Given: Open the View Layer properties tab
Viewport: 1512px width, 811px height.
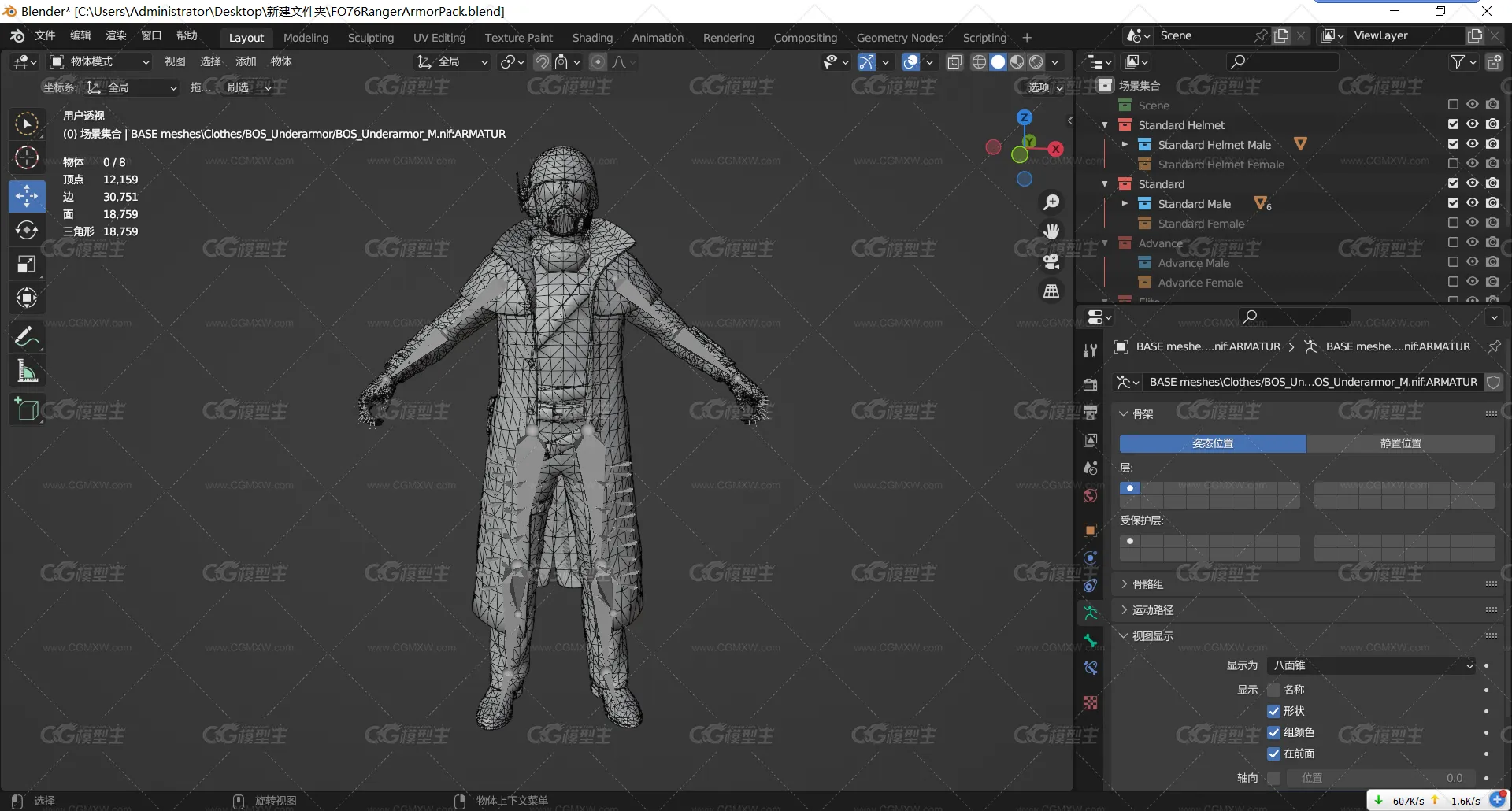Looking at the screenshot, I should pos(1090,440).
